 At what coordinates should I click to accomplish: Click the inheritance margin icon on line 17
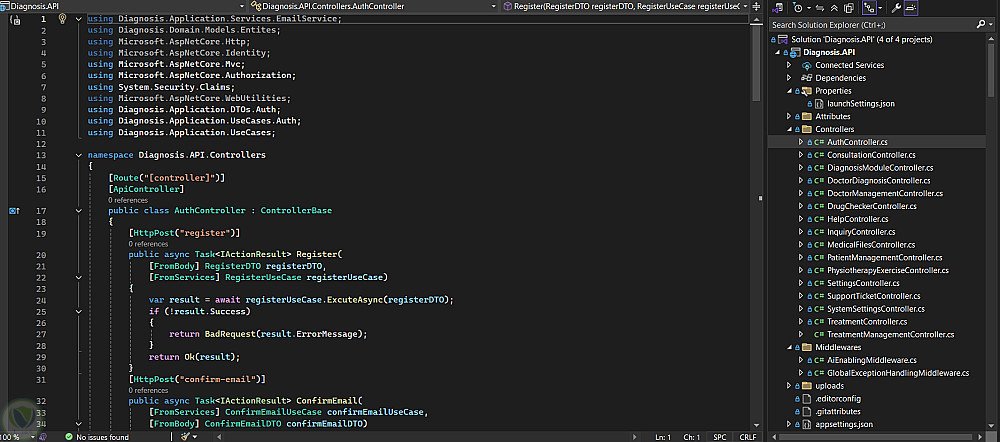[14, 210]
